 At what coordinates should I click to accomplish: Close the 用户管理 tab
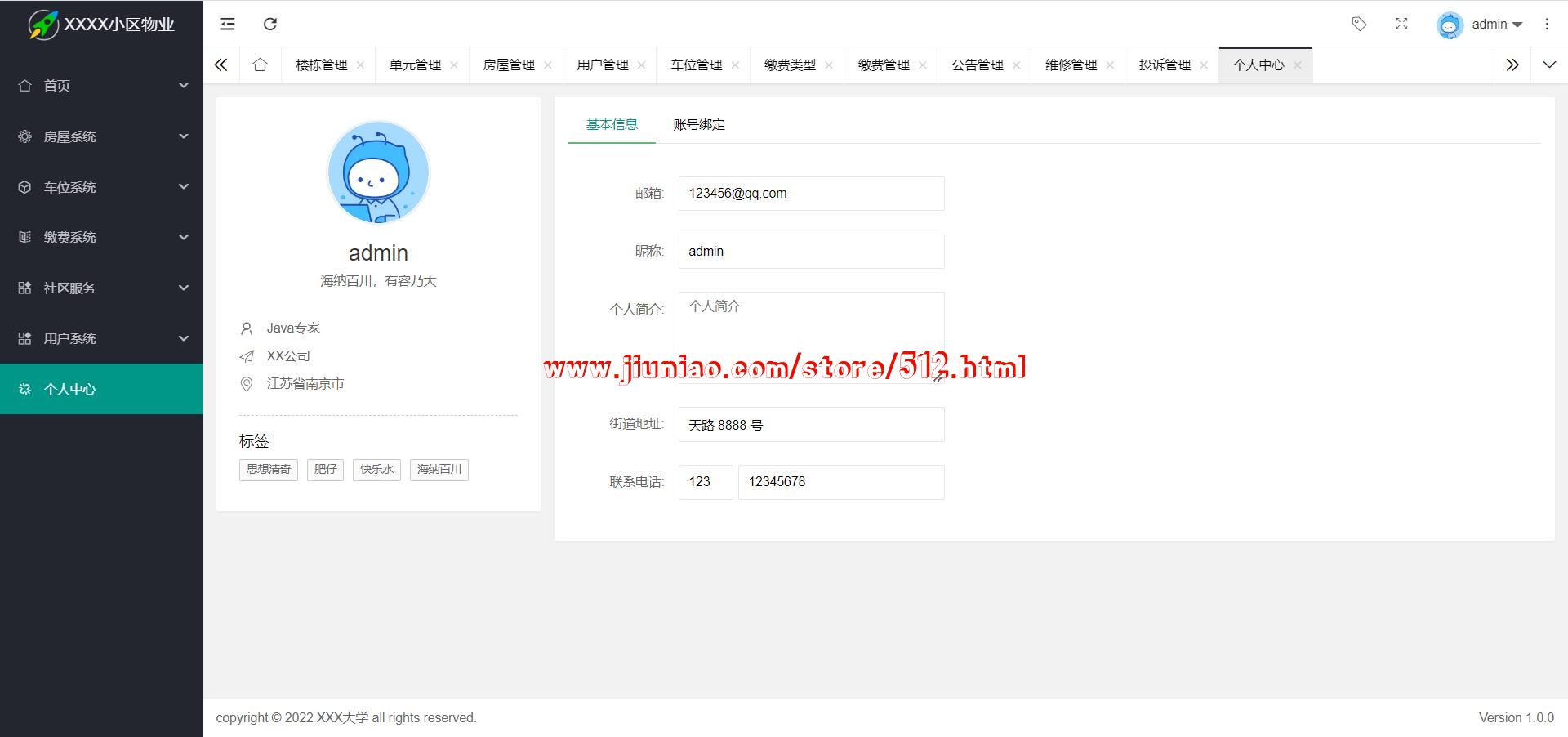tap(641, 65)
